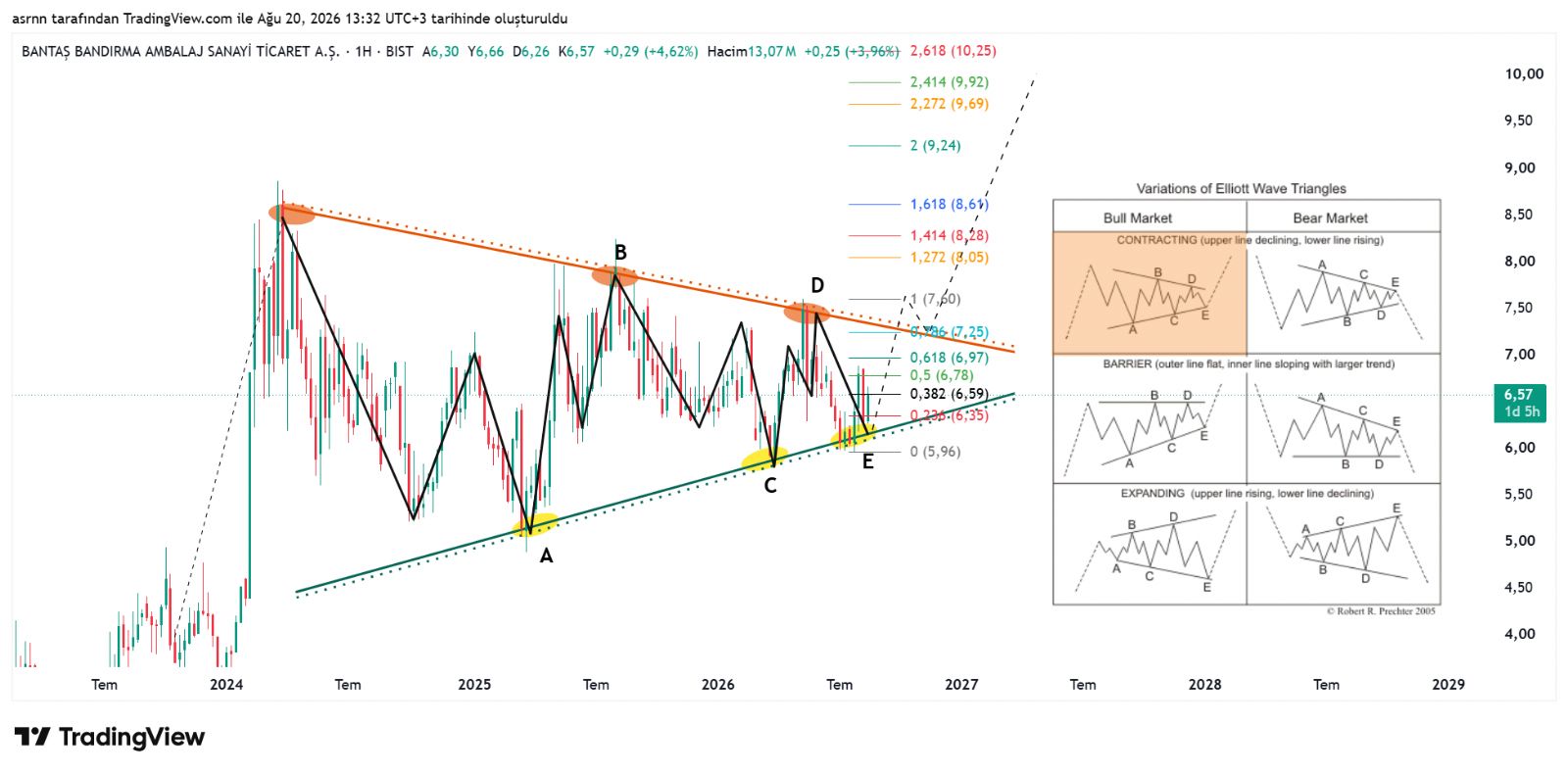Select the D6,26 low value

pyautogui.click(x=531, y=52)
